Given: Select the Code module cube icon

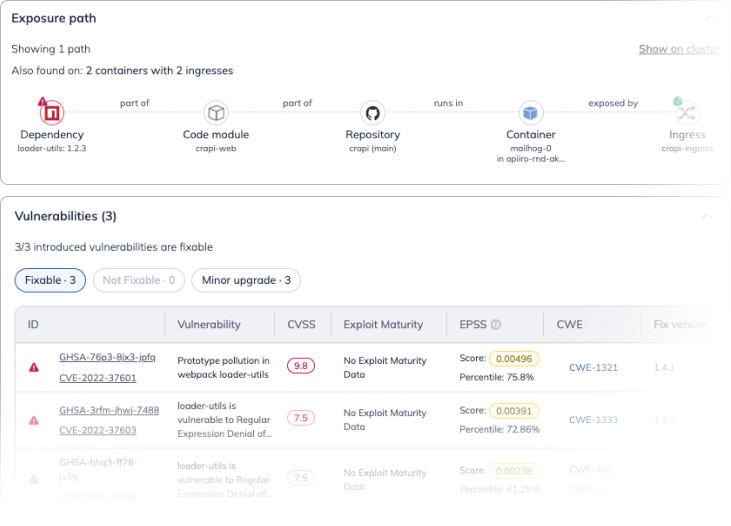Looking at the screenshot, I should [215, 112].
